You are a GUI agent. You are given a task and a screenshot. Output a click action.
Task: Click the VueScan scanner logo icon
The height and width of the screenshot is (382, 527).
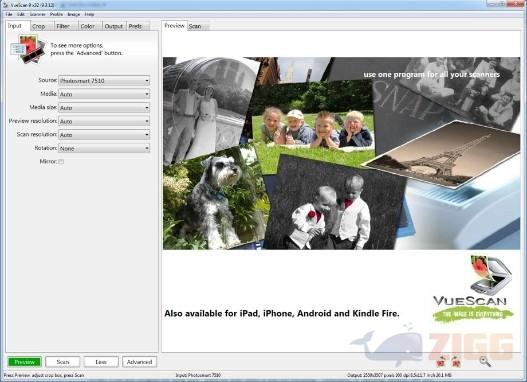(x=491, y=275)
